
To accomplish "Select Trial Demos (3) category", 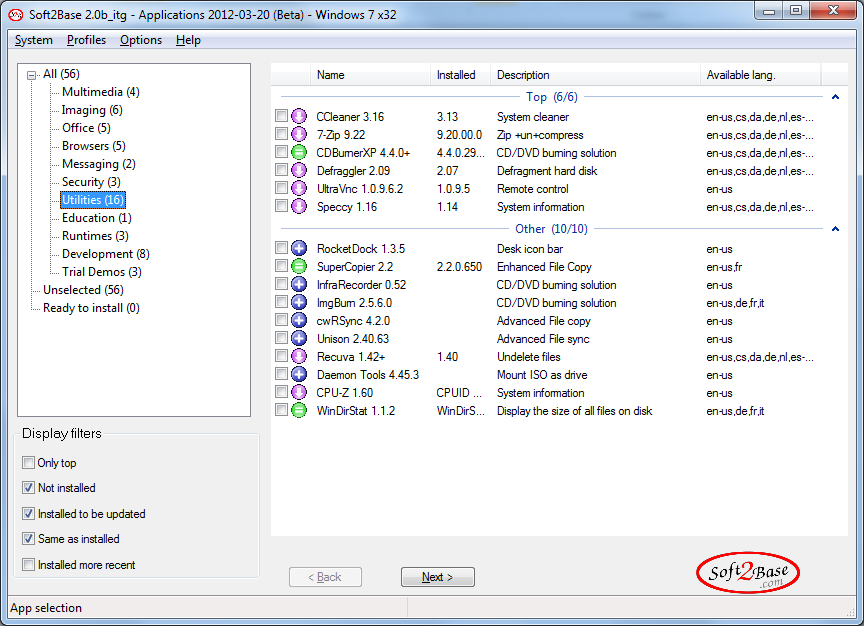I will 101,272.
